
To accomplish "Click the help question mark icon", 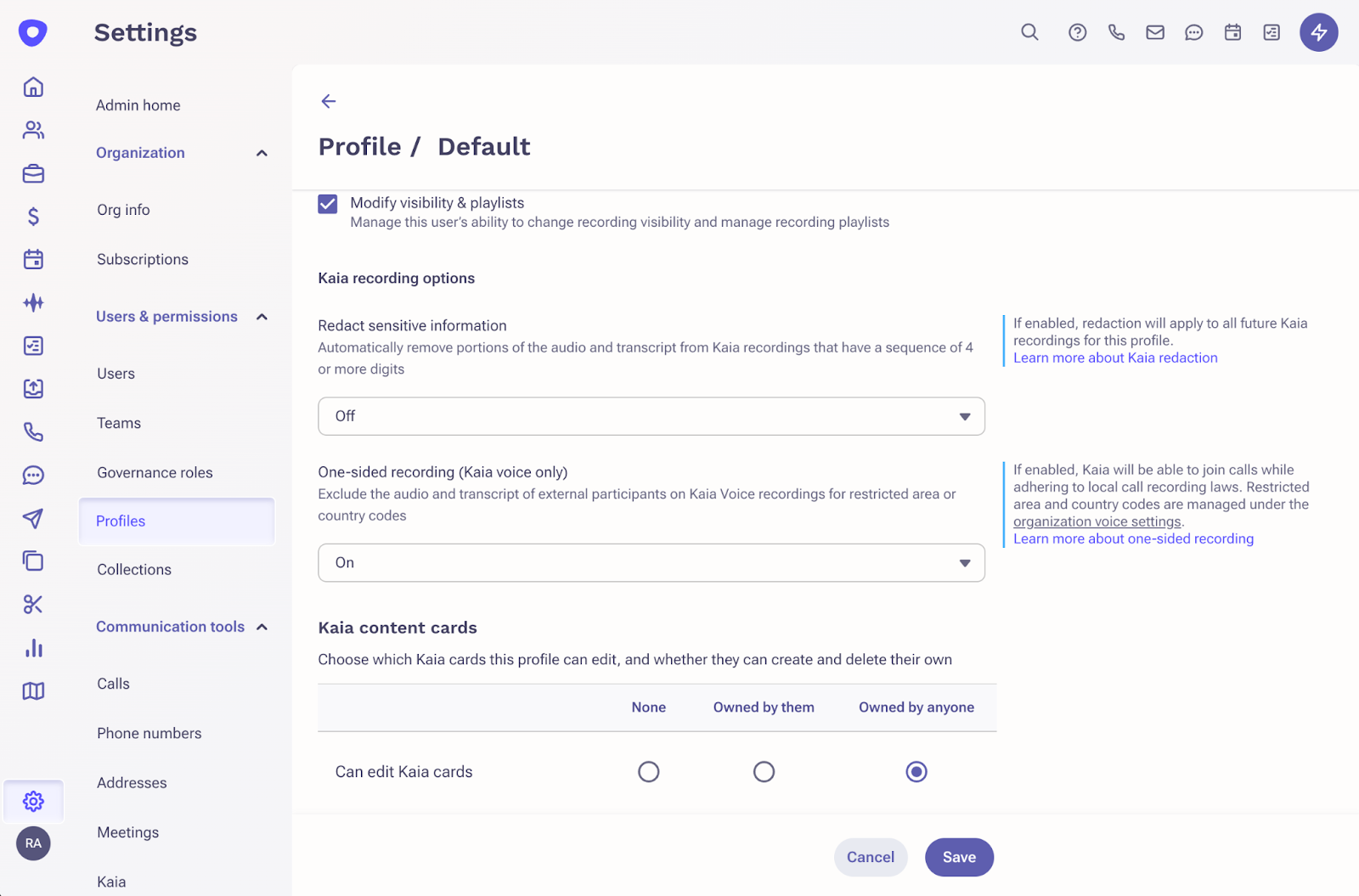I will [1077, 32].
